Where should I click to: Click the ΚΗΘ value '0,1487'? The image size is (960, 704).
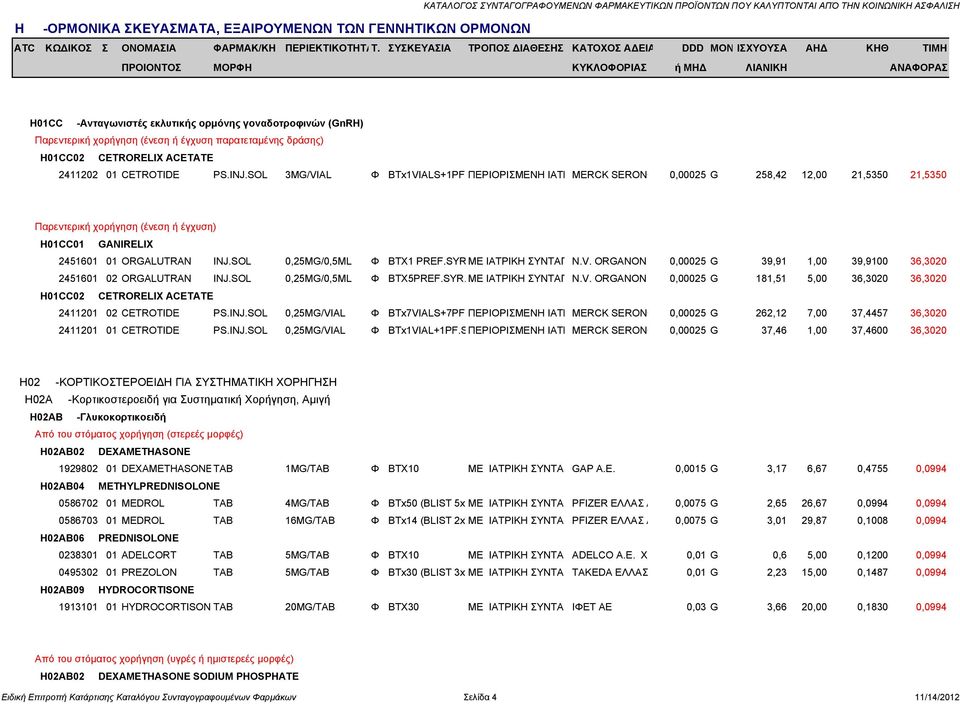872,572
